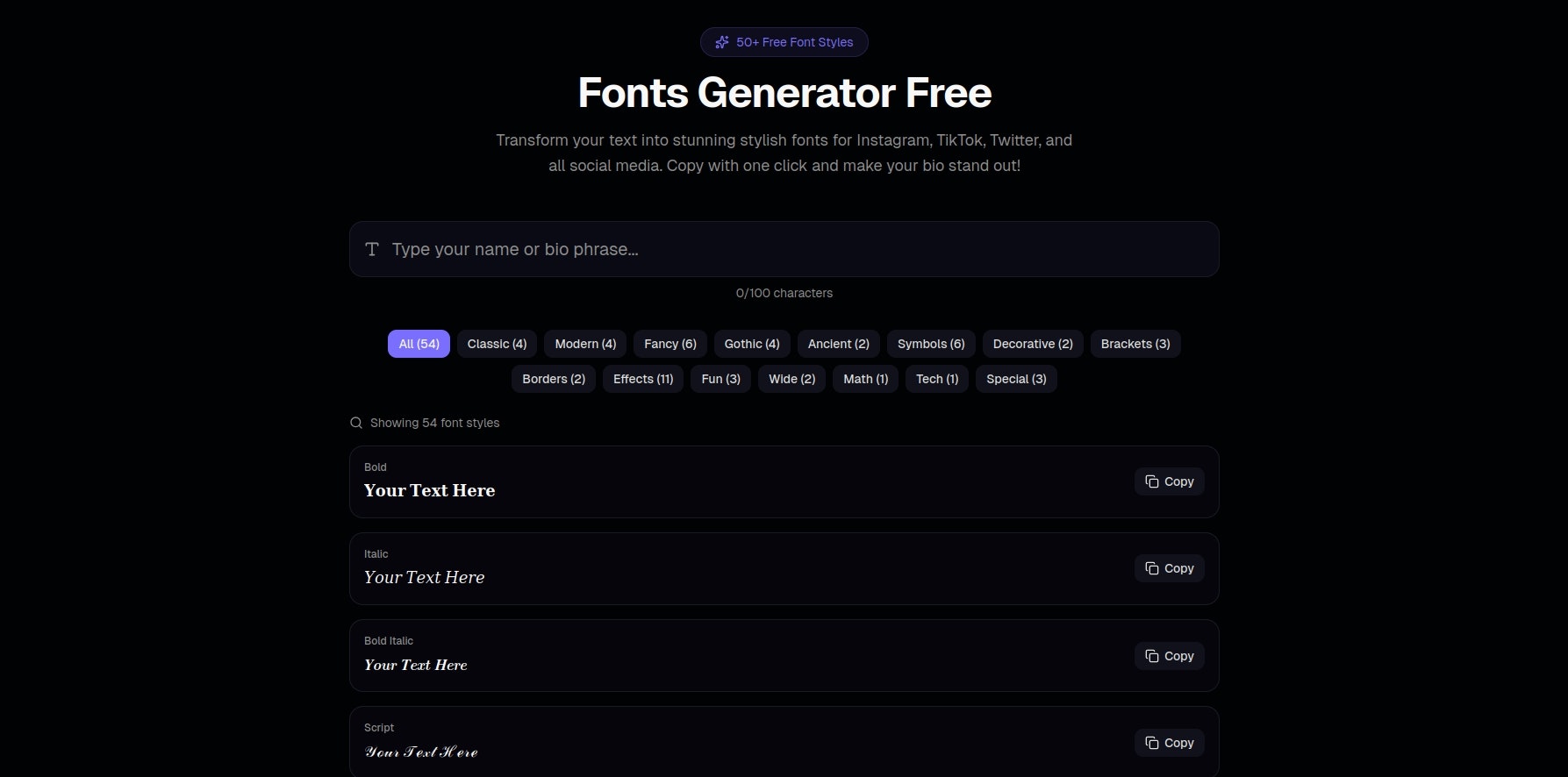Click the Script sample text
The image size is (1568, 777).
tap(421, 752)
